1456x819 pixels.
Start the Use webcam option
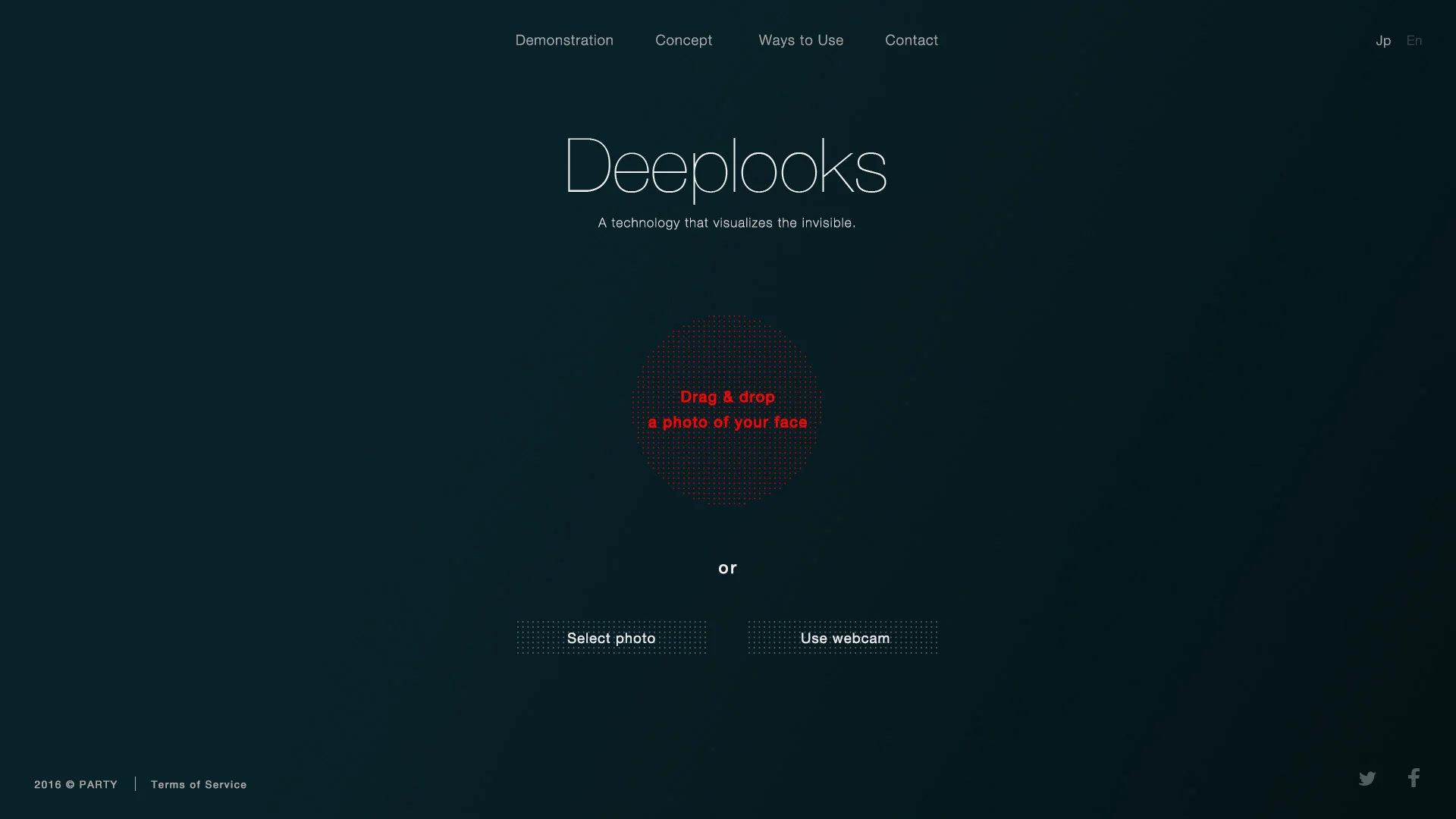(843, 638)
